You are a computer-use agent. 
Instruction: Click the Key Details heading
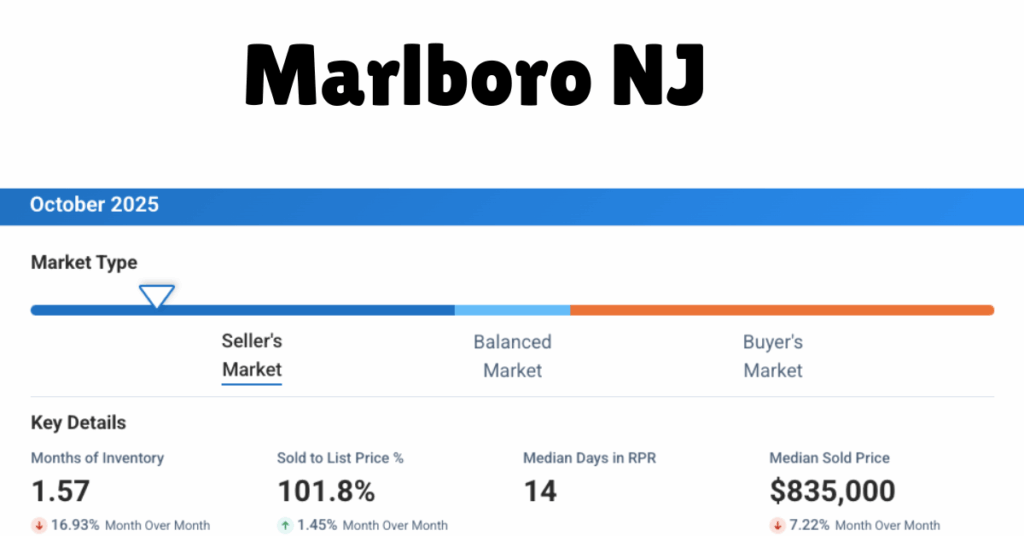point(78,423)
